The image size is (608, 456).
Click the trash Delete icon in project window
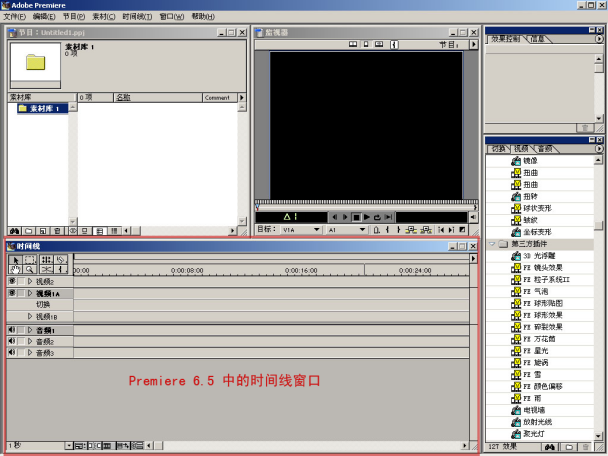pyautogui.click(x=57, y=231)
